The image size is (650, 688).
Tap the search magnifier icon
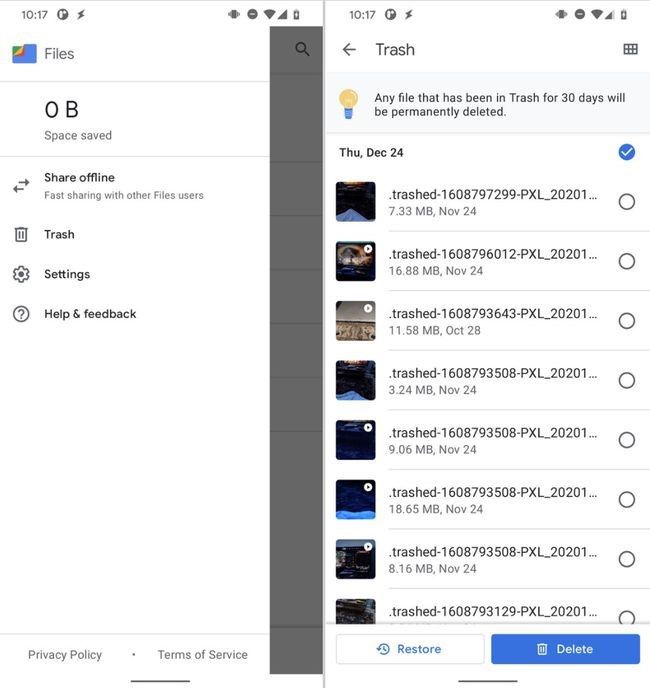(302, 49)
